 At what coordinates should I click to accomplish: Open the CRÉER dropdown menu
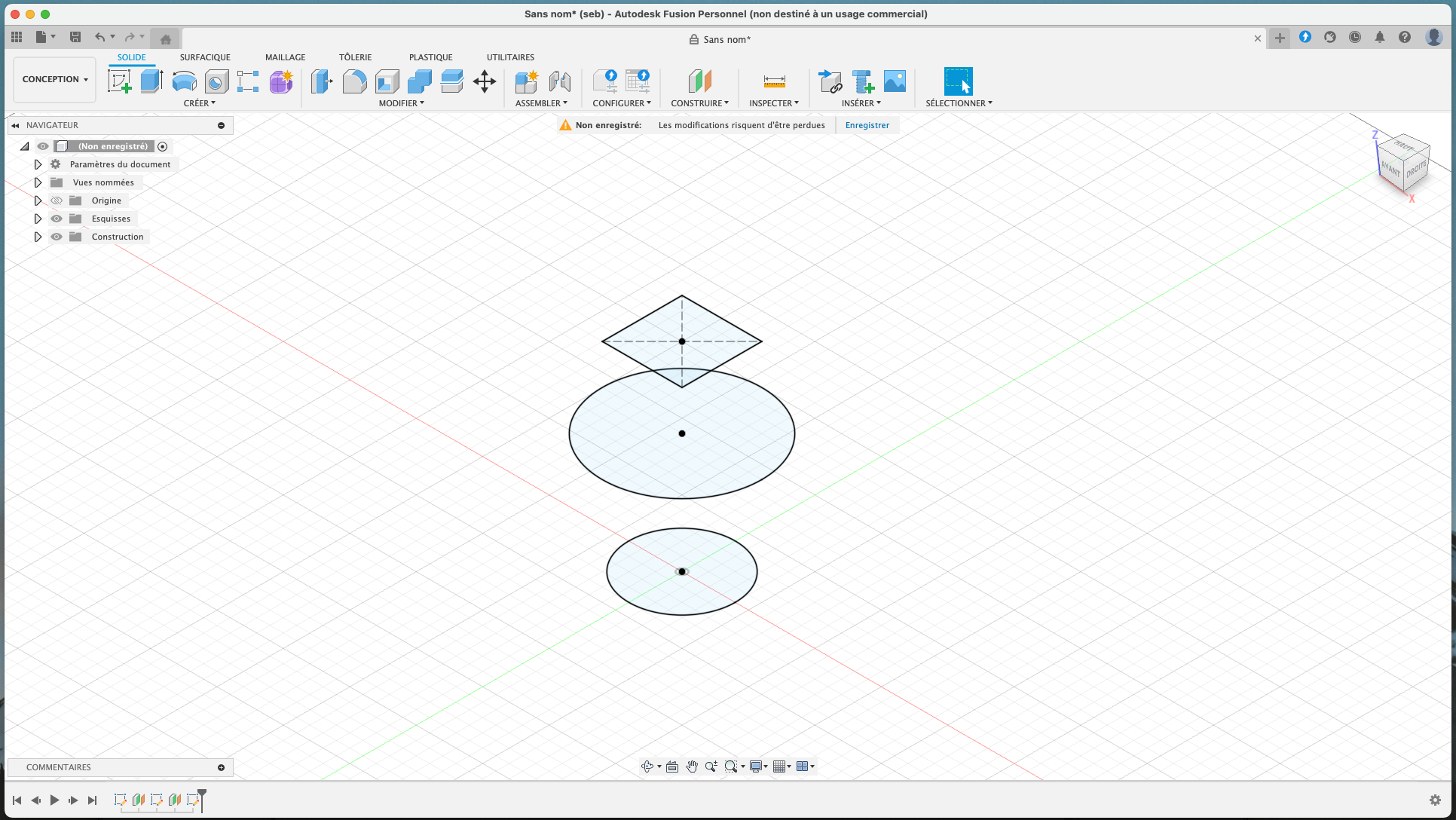[x=200, y=103]
